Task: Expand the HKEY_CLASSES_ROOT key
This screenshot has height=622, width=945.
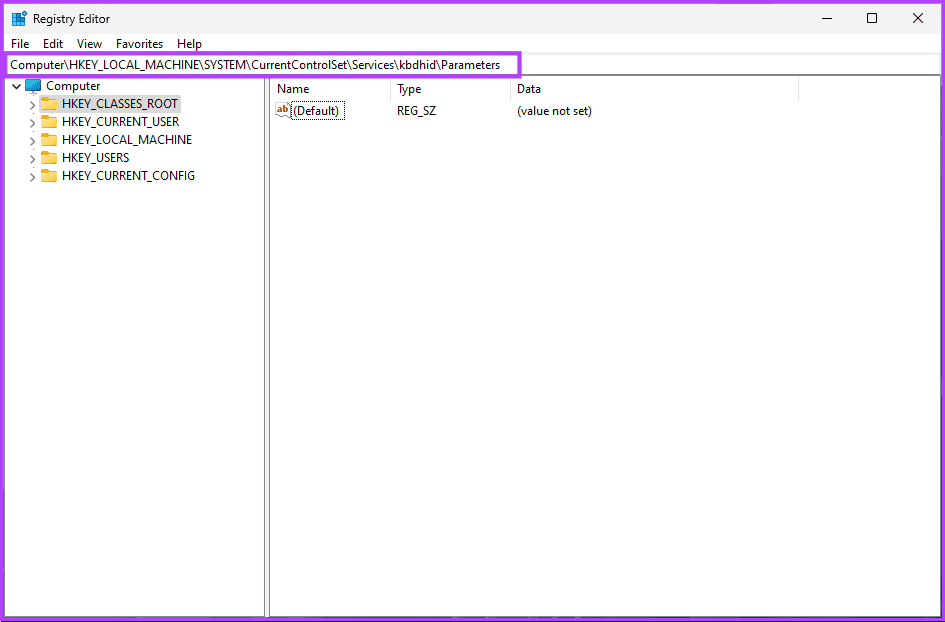Action: 33,105
